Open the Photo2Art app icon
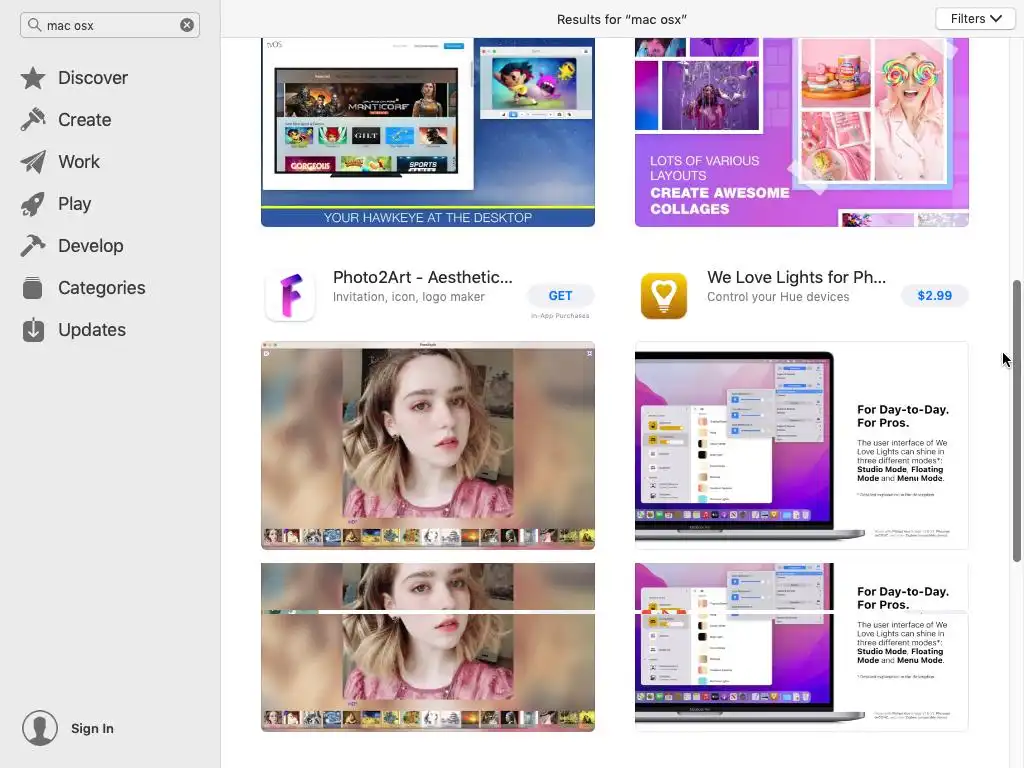 click(x=291, y=296)
